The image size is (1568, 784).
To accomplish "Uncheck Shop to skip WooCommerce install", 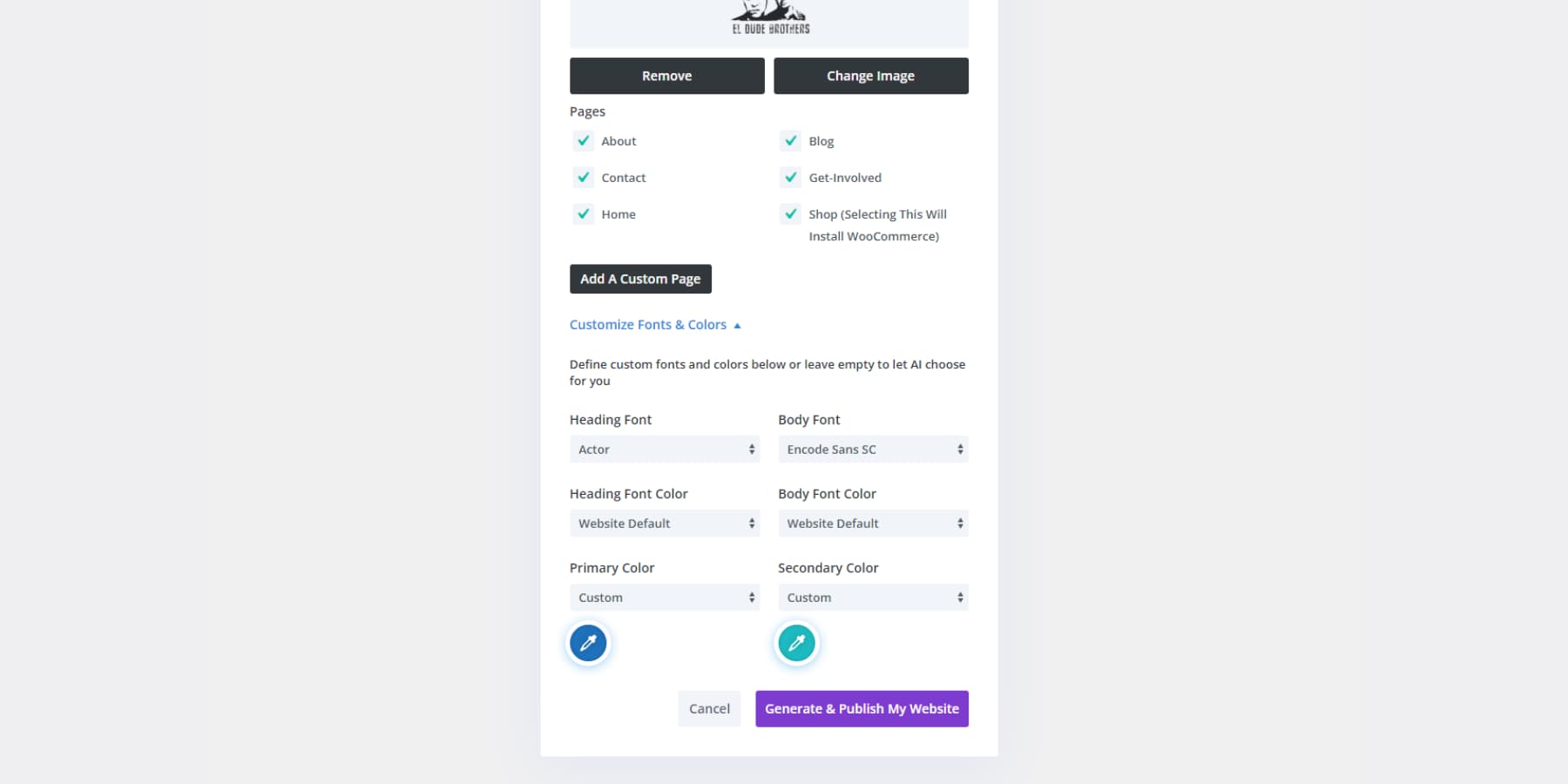I will coord(790,213).
